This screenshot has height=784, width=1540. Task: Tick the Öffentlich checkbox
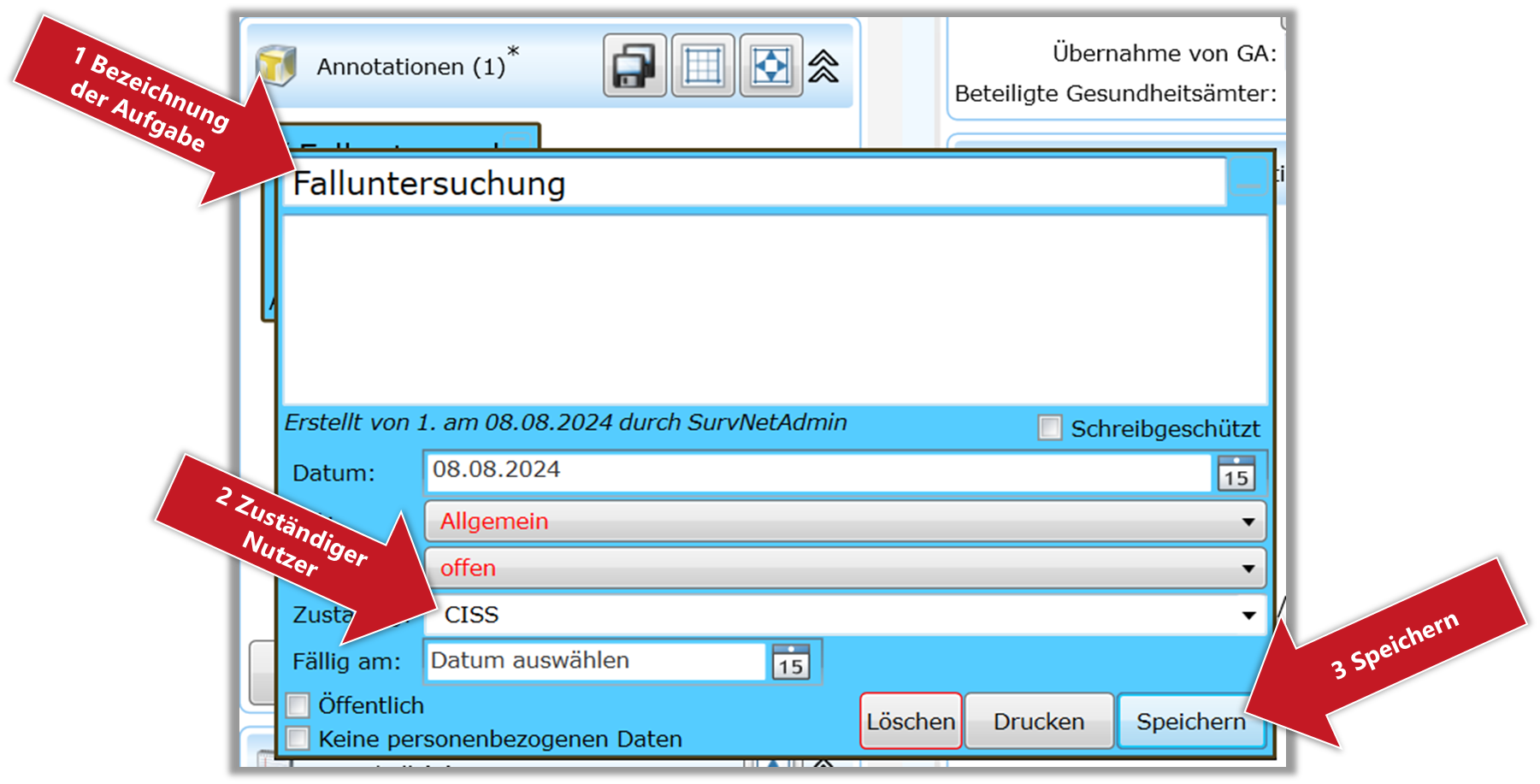click(298, 705)
